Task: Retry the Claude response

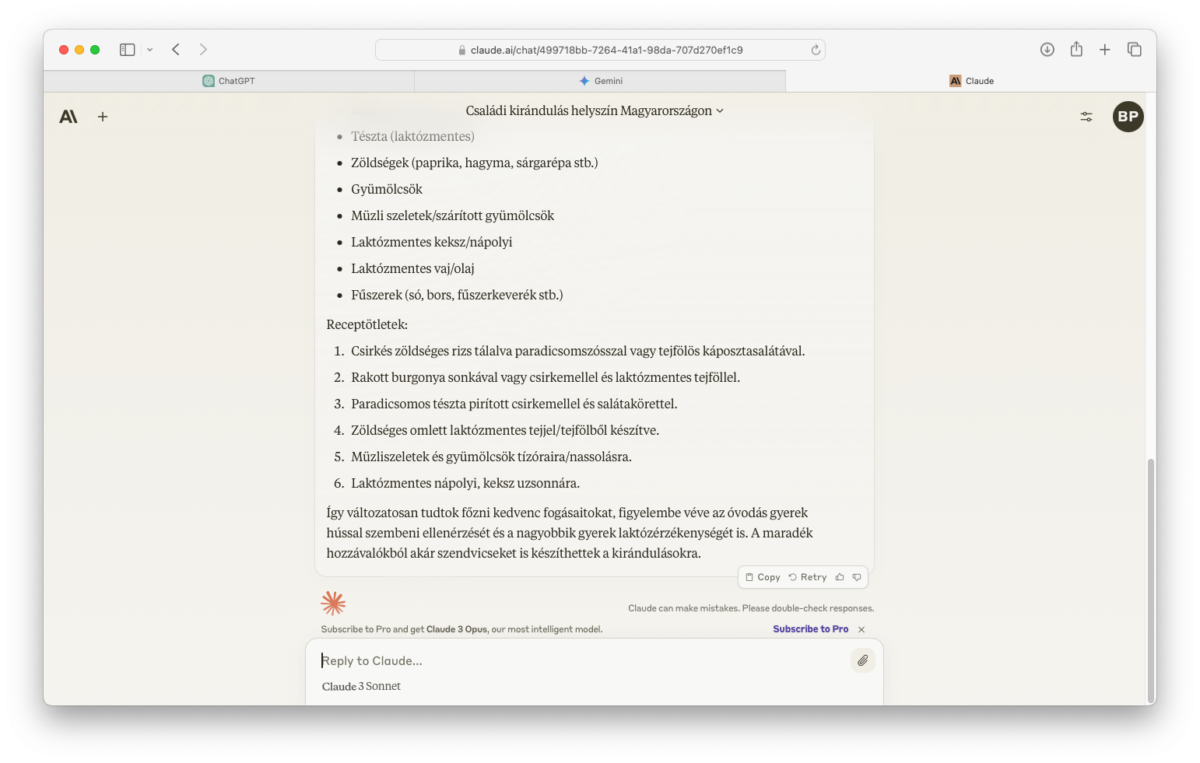Action: point(808,577)
